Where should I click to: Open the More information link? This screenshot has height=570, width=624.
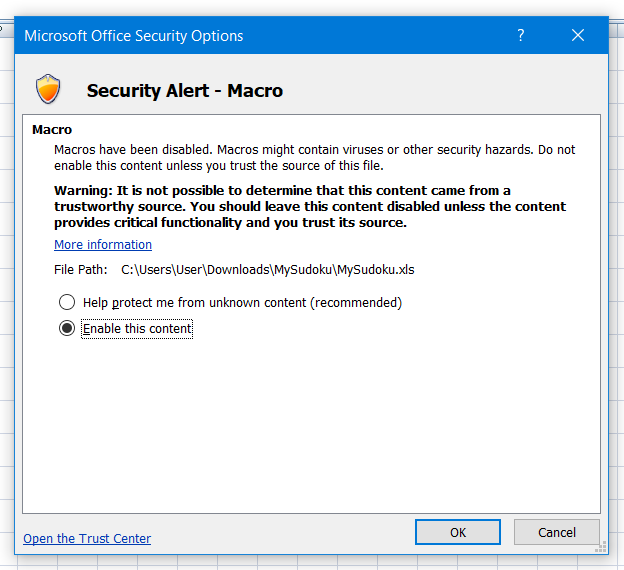[103, 244]
